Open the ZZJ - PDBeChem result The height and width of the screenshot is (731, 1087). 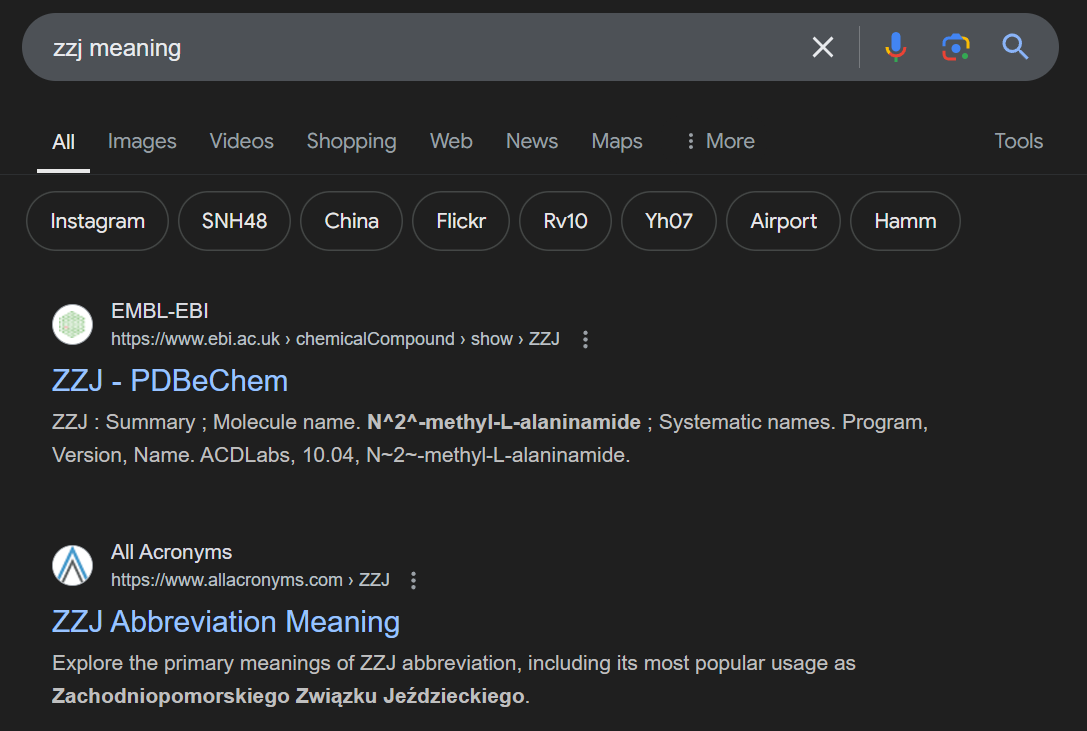pyautogui.click(x=170, y=381)
